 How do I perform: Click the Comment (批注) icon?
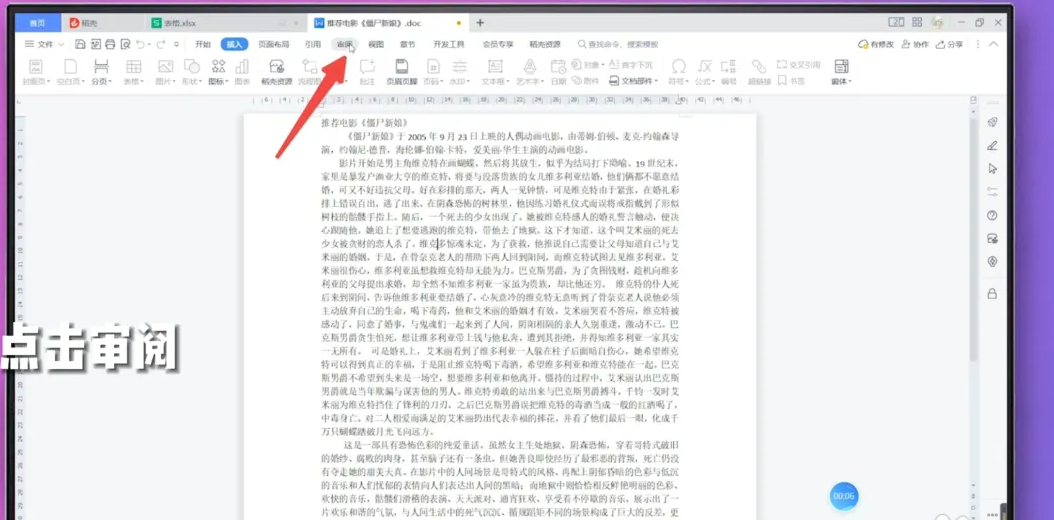pyautogui.click(x=367, y=67)
